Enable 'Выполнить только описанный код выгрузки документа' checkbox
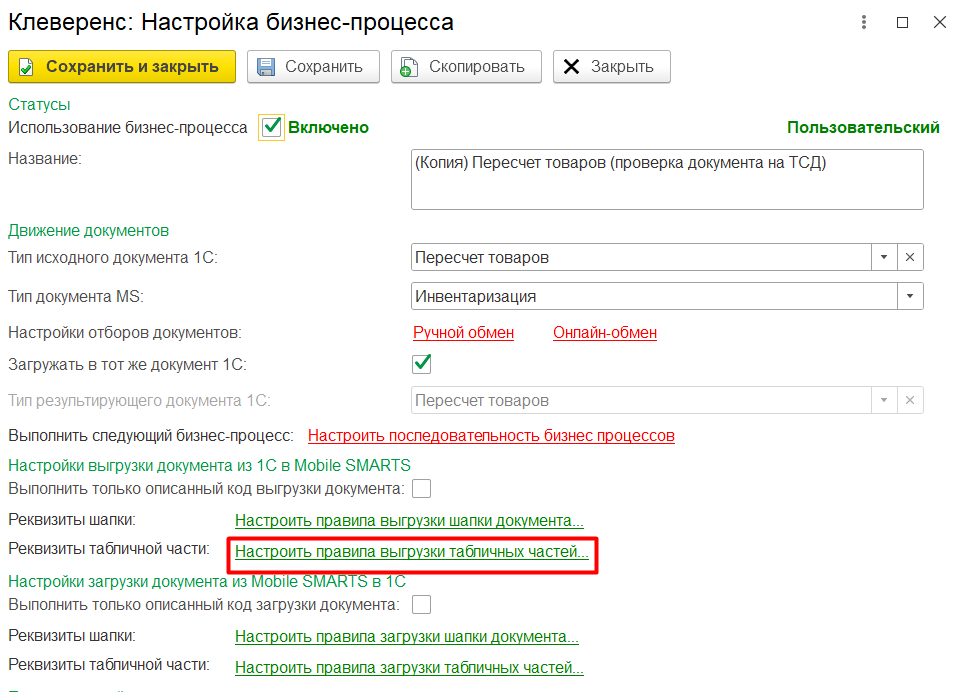The width and height of the screenshot is (963, 692). 422,489
